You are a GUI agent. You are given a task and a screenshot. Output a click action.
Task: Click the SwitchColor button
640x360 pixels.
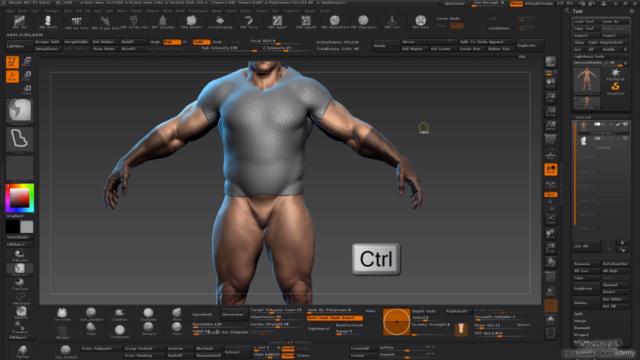tap(19, 237)
